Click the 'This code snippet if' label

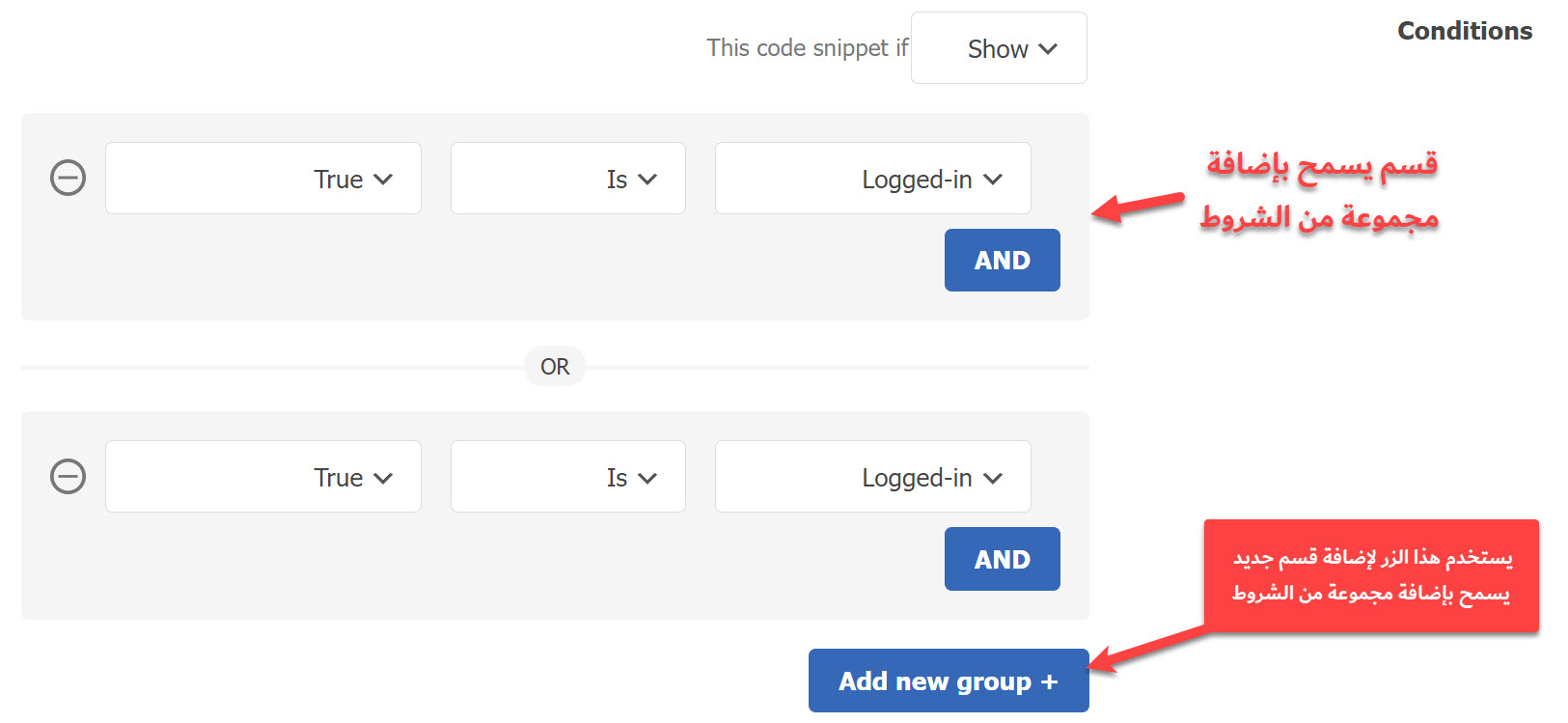(808, 47)
